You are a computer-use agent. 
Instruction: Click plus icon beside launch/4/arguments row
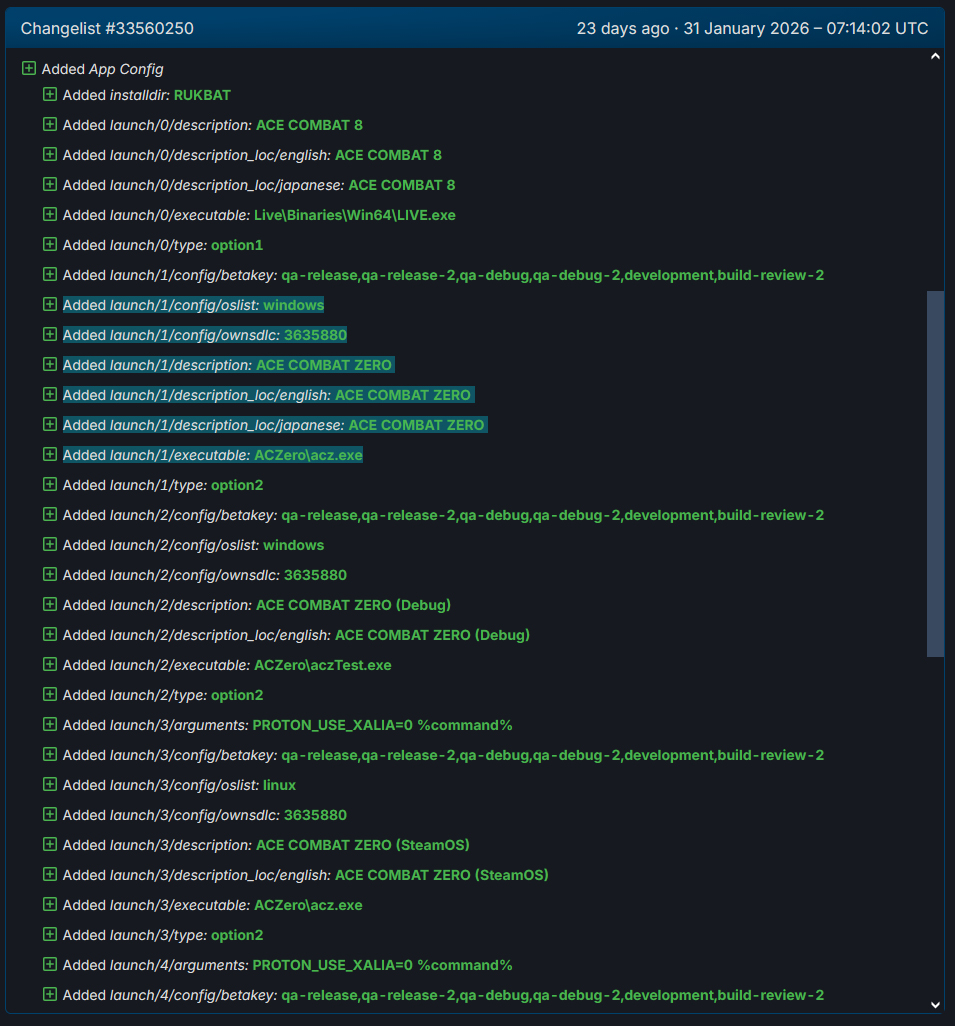click(x=50, y=964)
